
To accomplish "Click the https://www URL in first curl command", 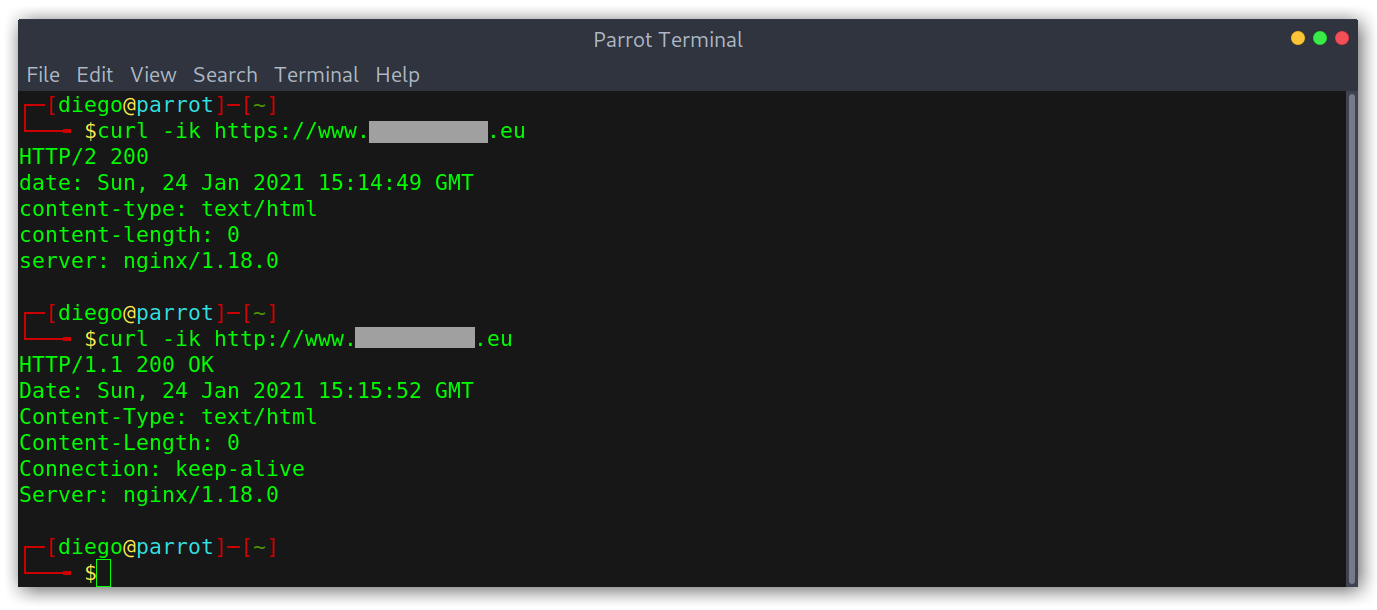I will point(369,131).
